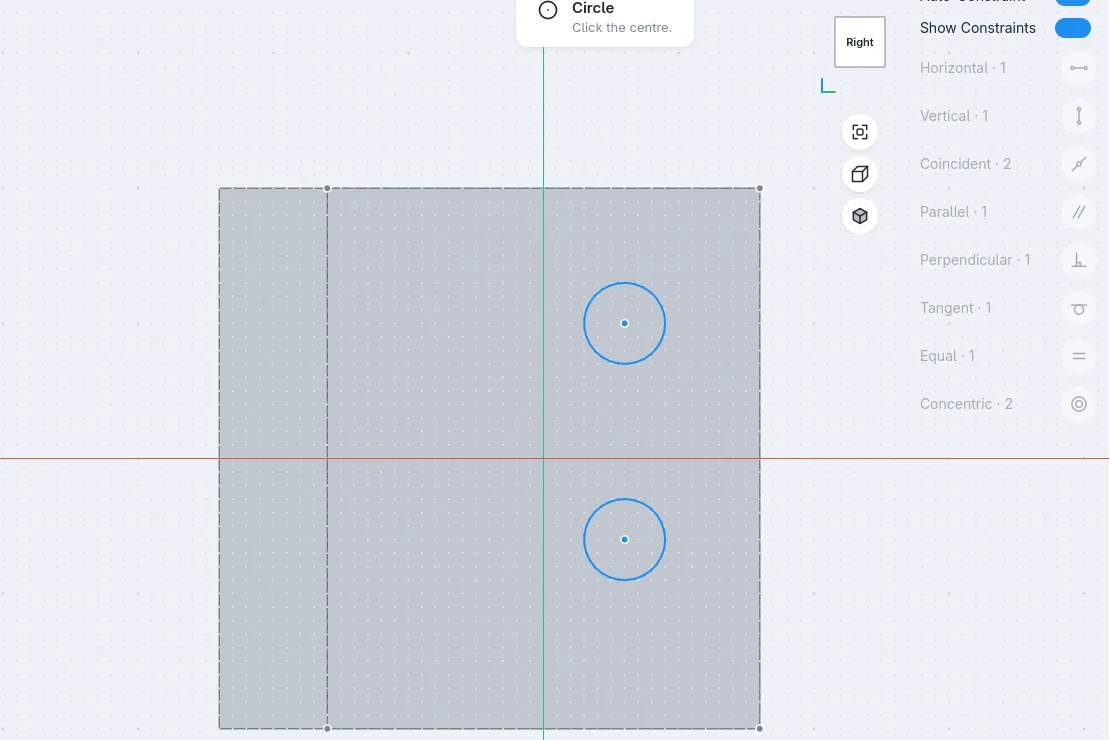Switch to wireframe box view icon
This screenshot has width=1110, height=740.
[x=859, y=174]
